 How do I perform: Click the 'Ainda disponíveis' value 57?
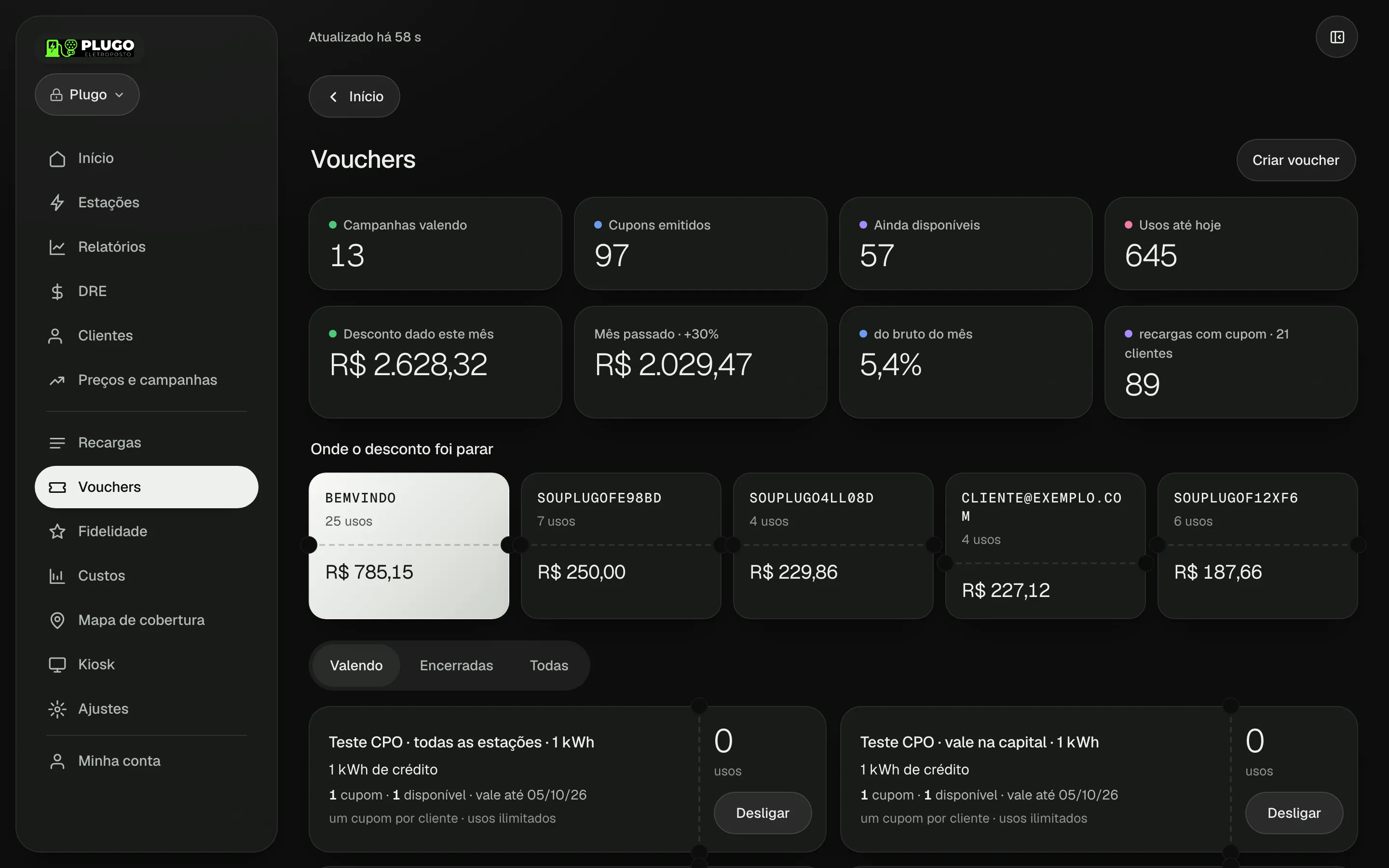click(877, 256)
